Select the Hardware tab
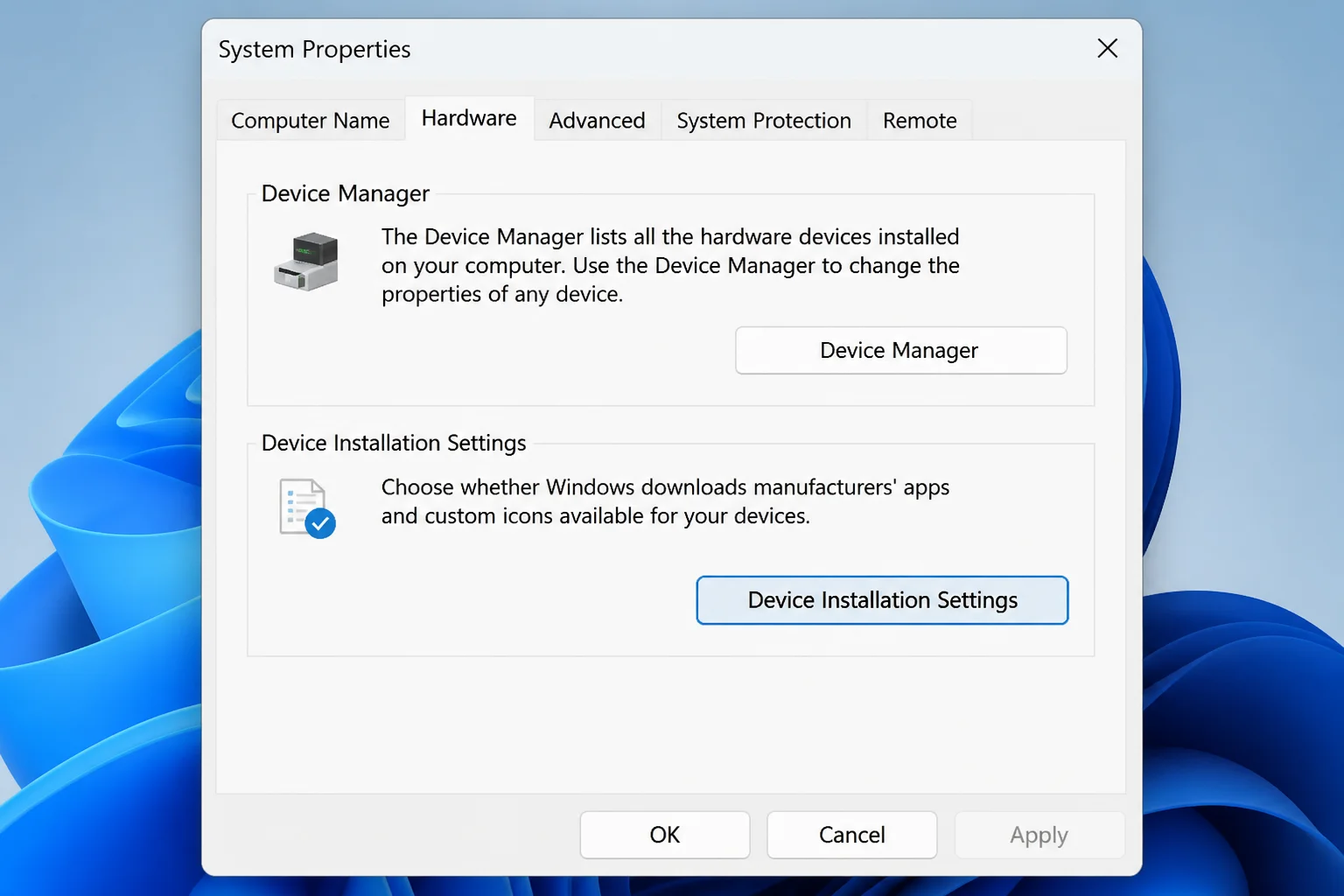 click(x=469, y=118)
